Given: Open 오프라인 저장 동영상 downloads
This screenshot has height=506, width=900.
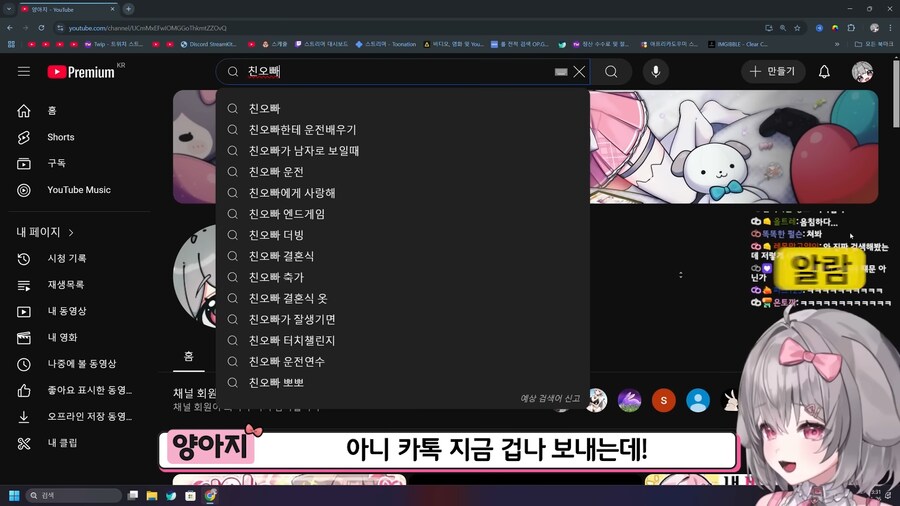Looking at the screenshot, I should (79, 417).
